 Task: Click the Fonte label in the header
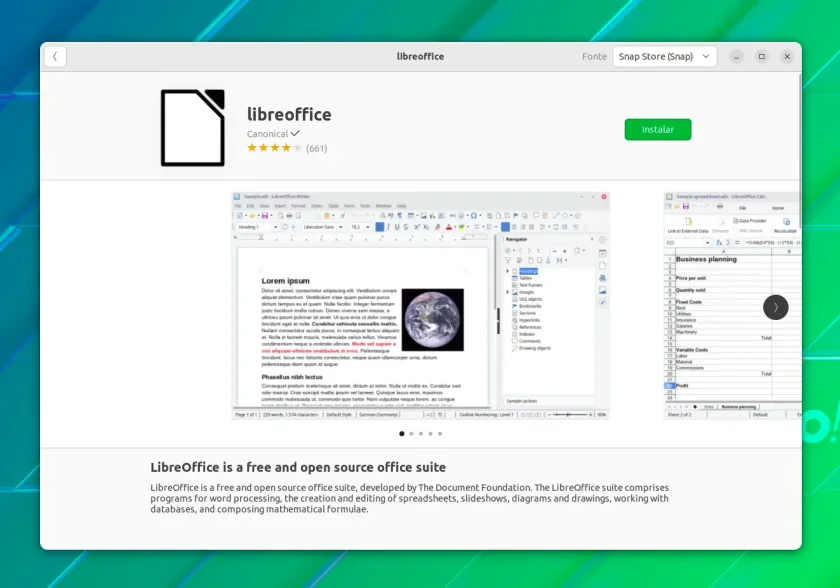tap(594, 56)
